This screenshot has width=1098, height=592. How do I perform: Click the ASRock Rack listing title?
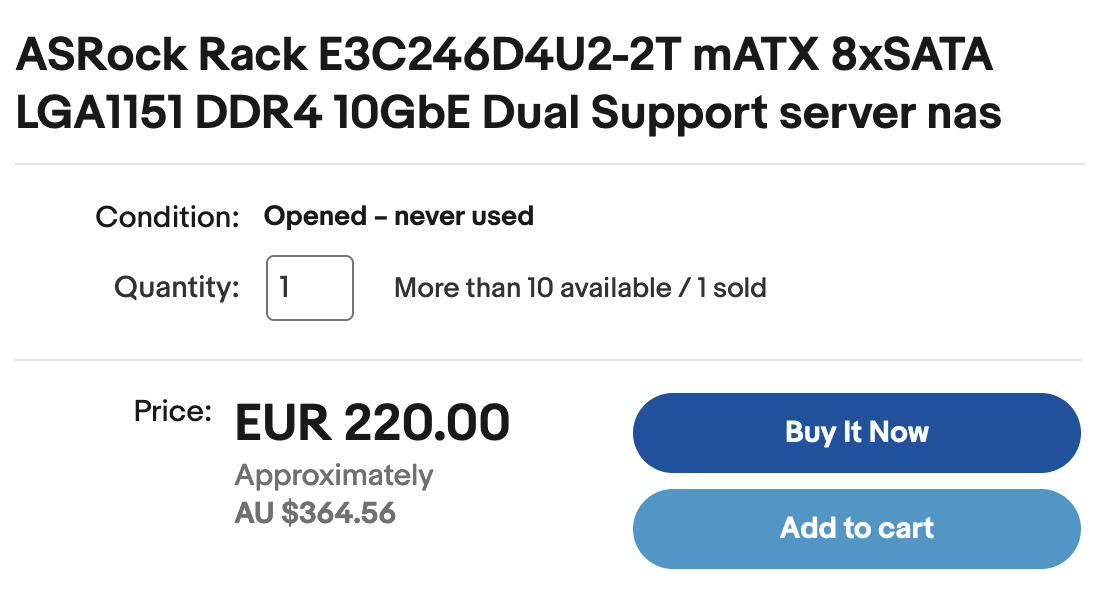click(x=508, y=85)
